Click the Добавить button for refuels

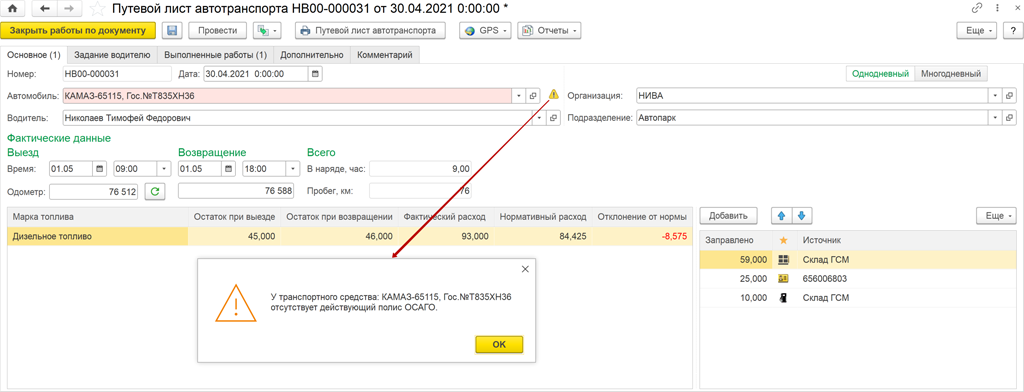[x=728, y=216]
